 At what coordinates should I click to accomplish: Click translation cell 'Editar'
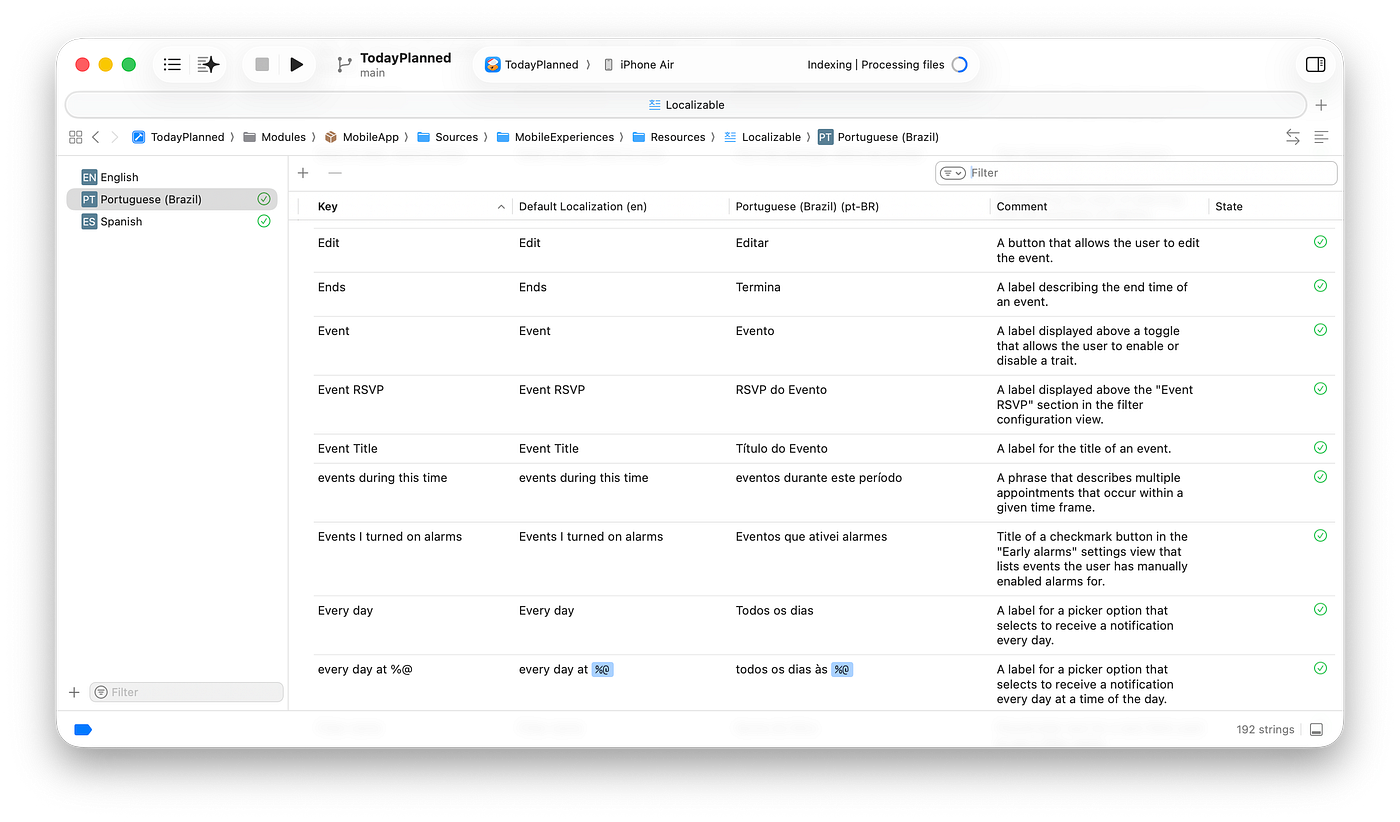coord(752,243)
